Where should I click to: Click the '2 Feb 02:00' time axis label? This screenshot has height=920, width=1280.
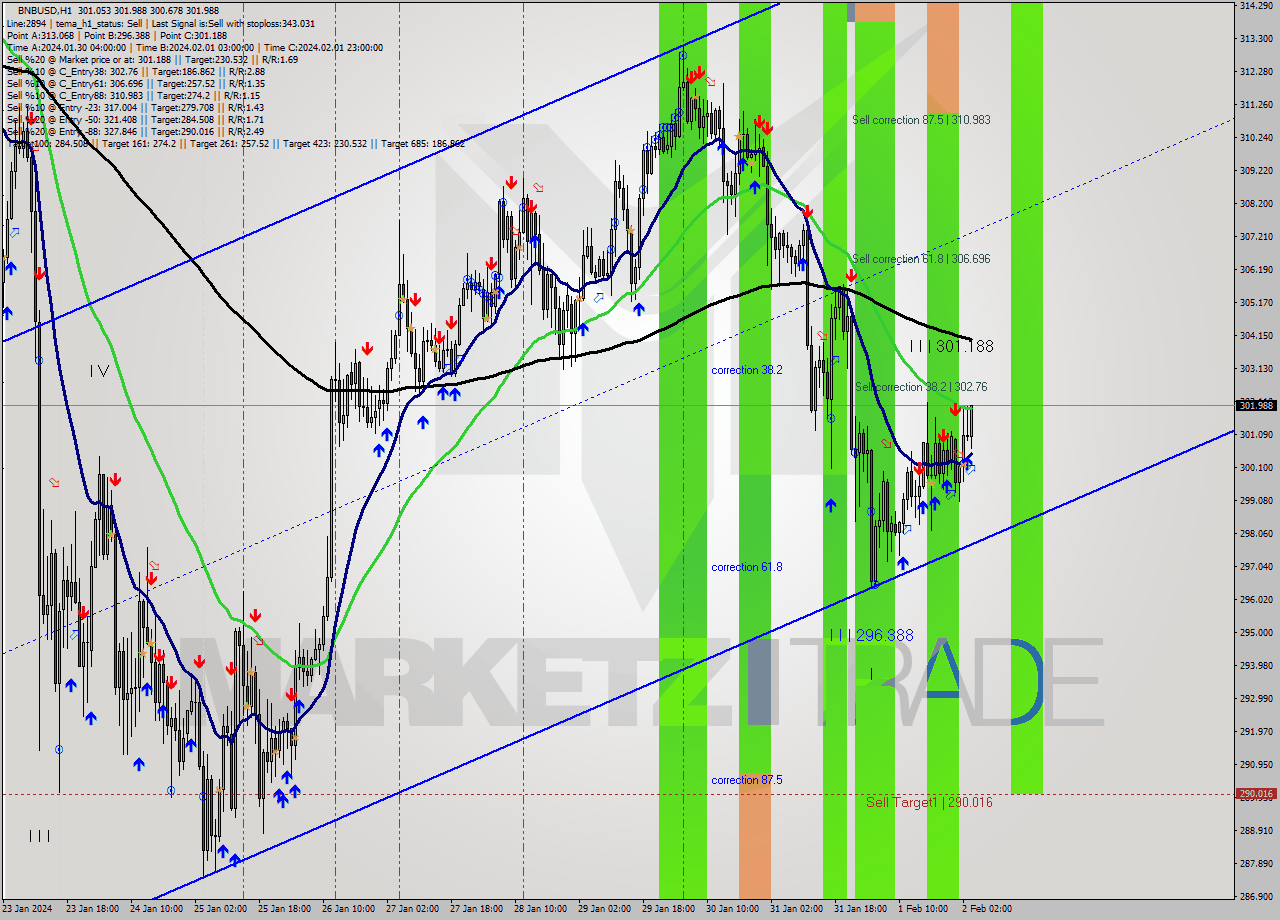coord(986,909)
